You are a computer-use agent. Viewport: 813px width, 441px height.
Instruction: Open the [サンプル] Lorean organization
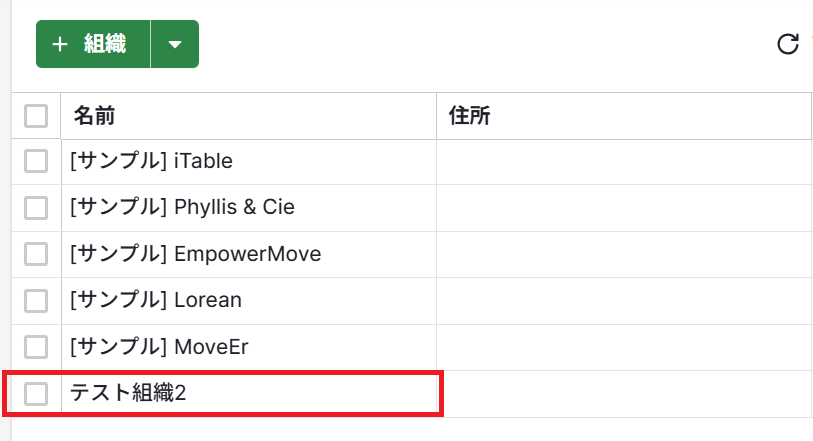(155, 300)
